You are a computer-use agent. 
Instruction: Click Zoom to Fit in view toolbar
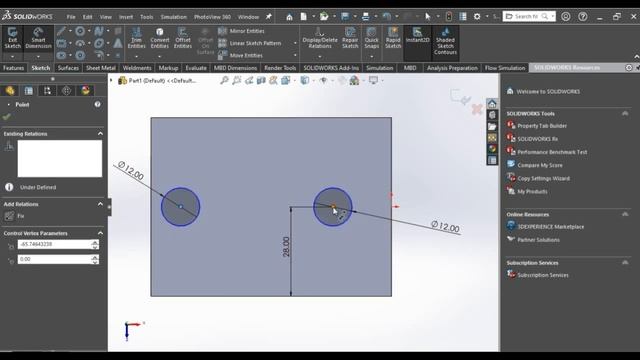pos(224,80)
